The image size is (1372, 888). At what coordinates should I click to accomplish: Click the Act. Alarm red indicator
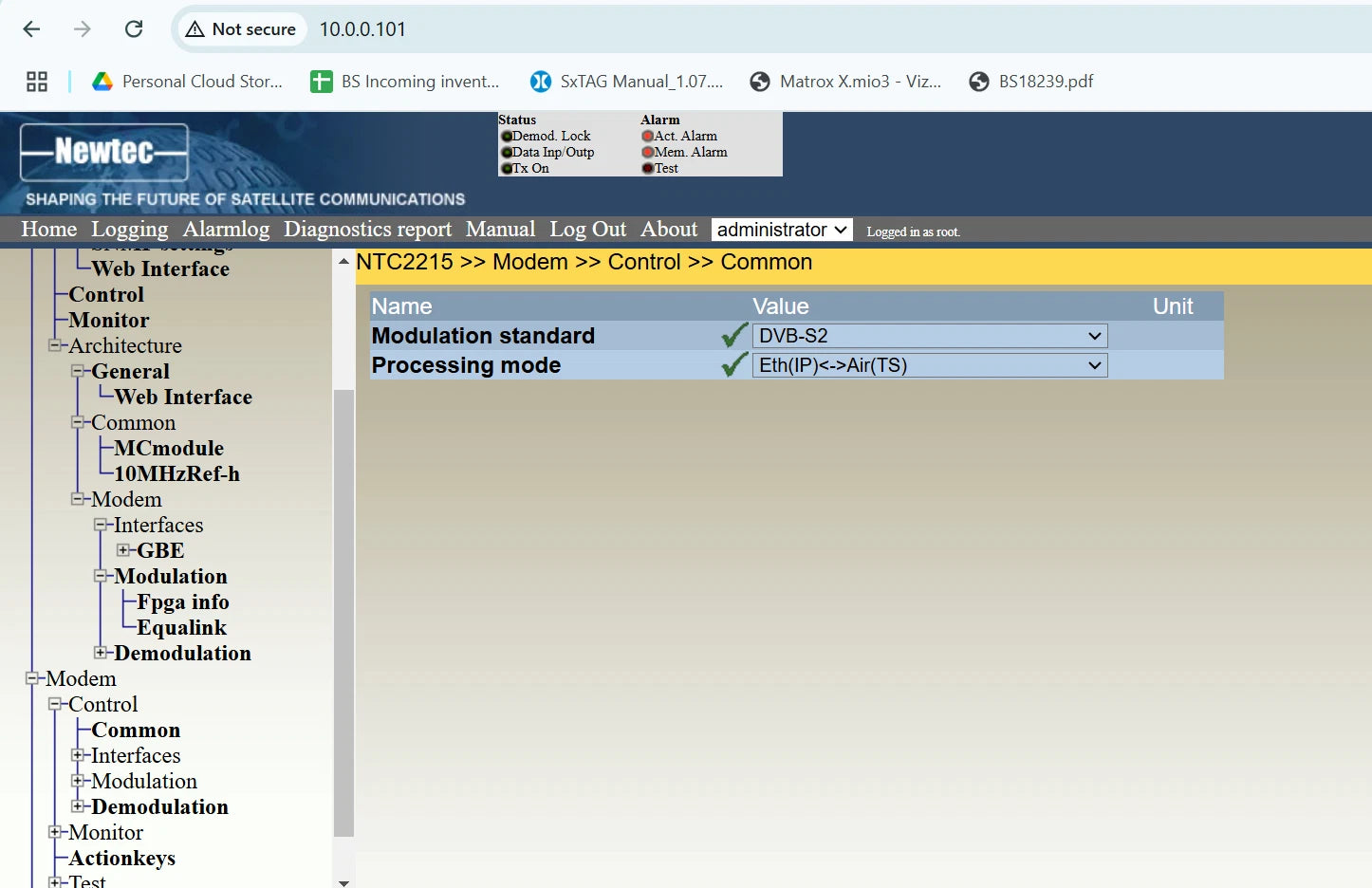point(648,137)
